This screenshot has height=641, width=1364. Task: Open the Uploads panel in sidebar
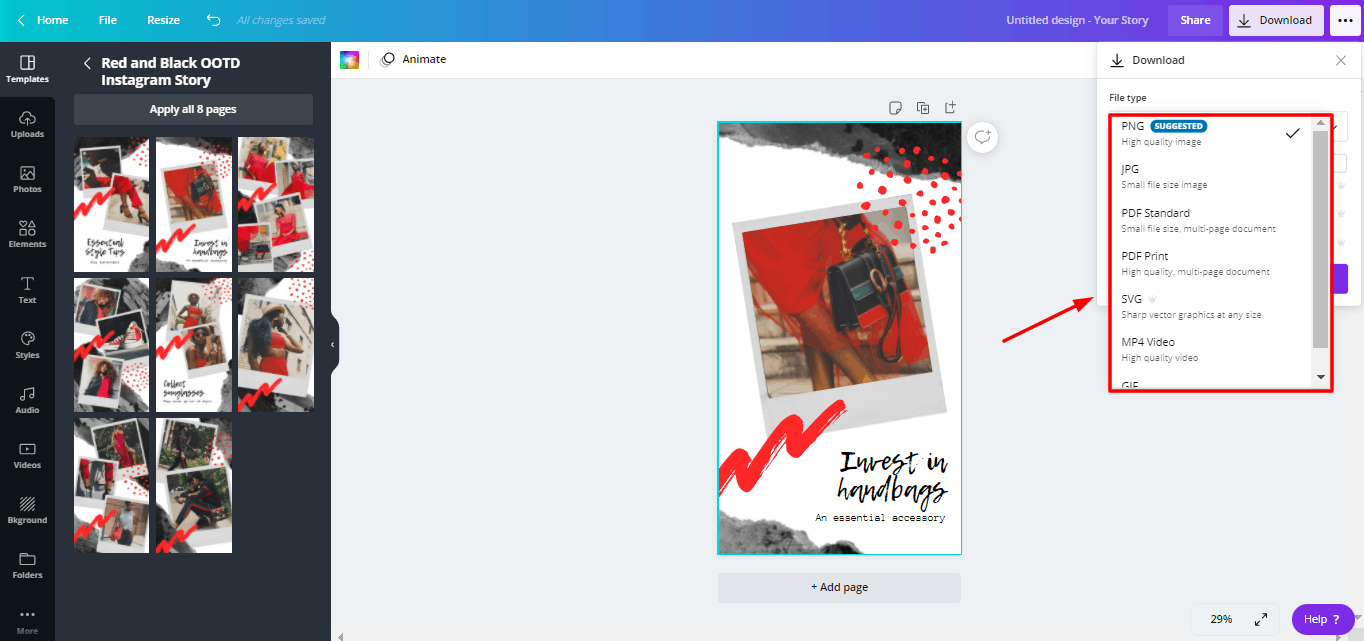(x=27, y=123)
